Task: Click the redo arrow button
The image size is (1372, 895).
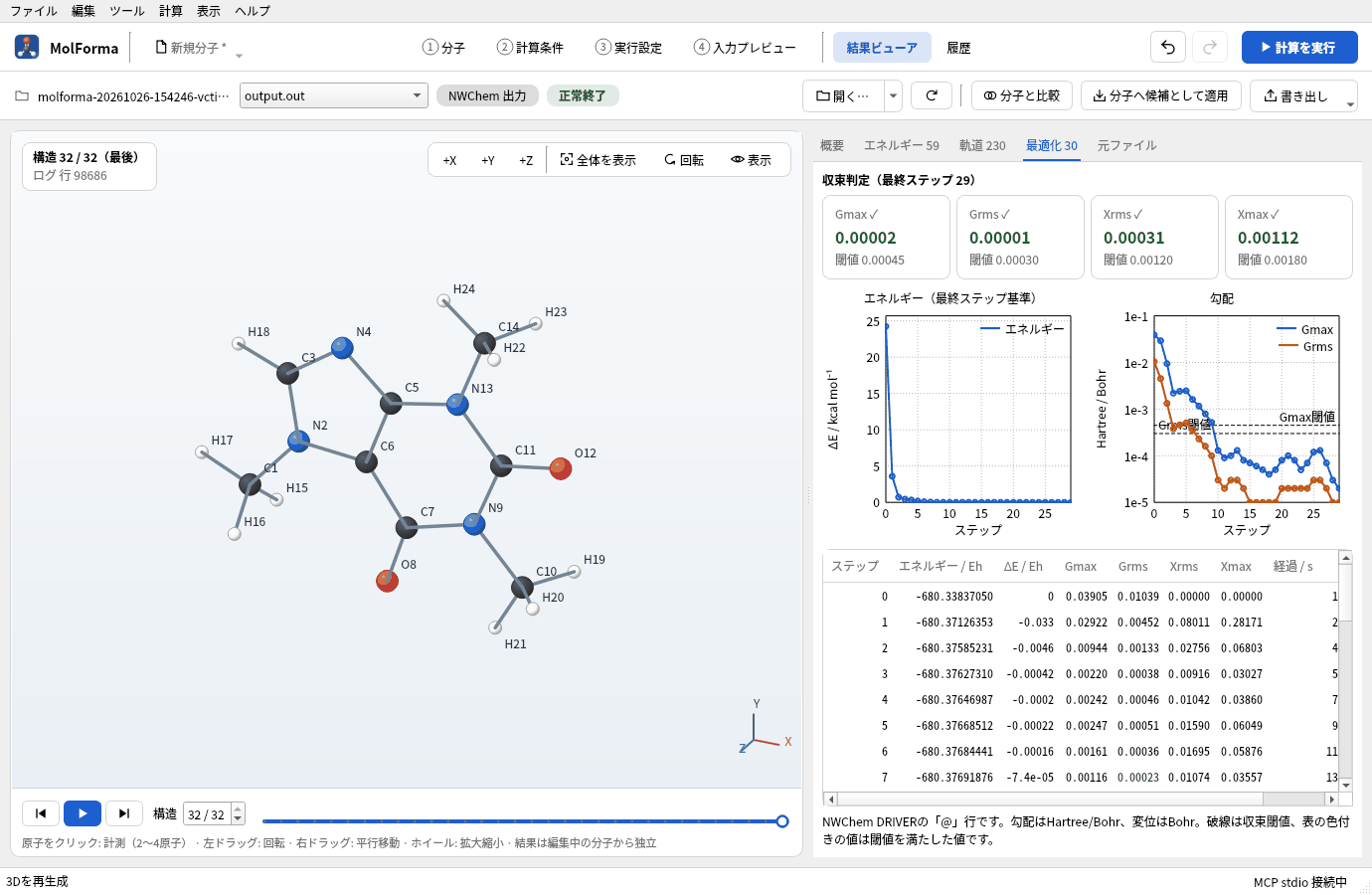Action: (1210, 47)
